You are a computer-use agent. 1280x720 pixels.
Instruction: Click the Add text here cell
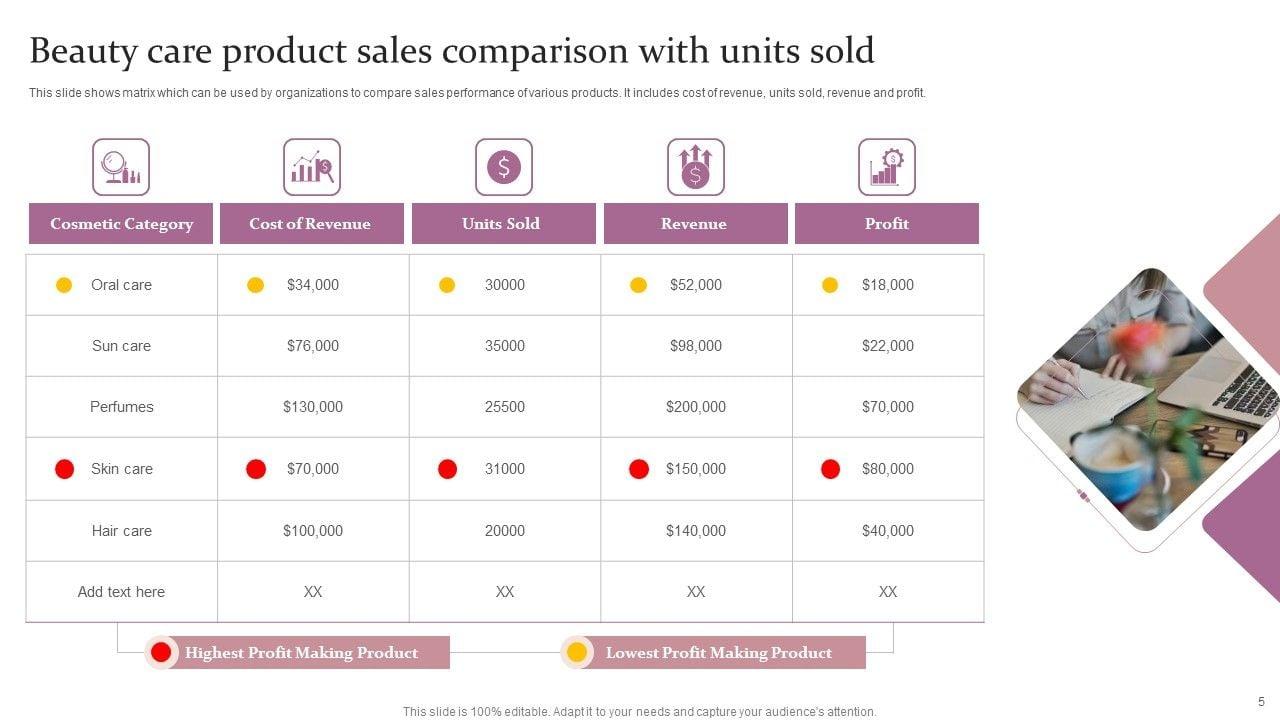coord(121,592)
